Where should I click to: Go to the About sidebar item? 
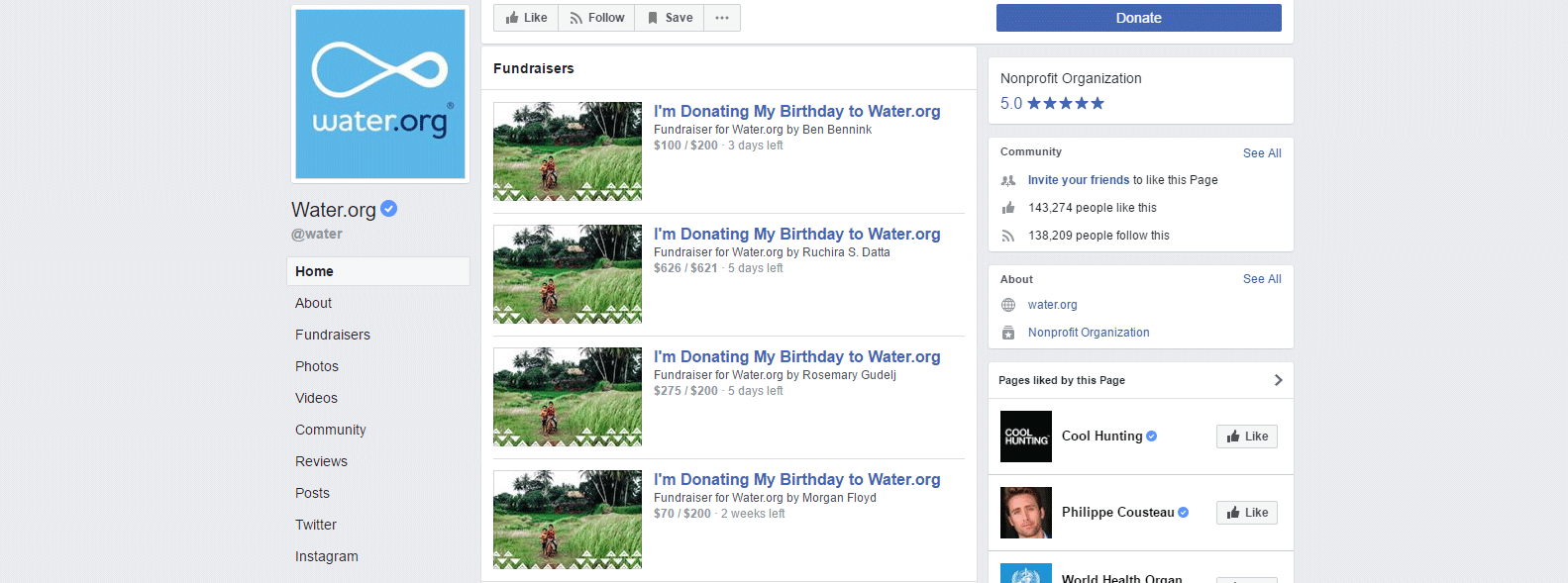pyautogui.click(x=313, y=303)
